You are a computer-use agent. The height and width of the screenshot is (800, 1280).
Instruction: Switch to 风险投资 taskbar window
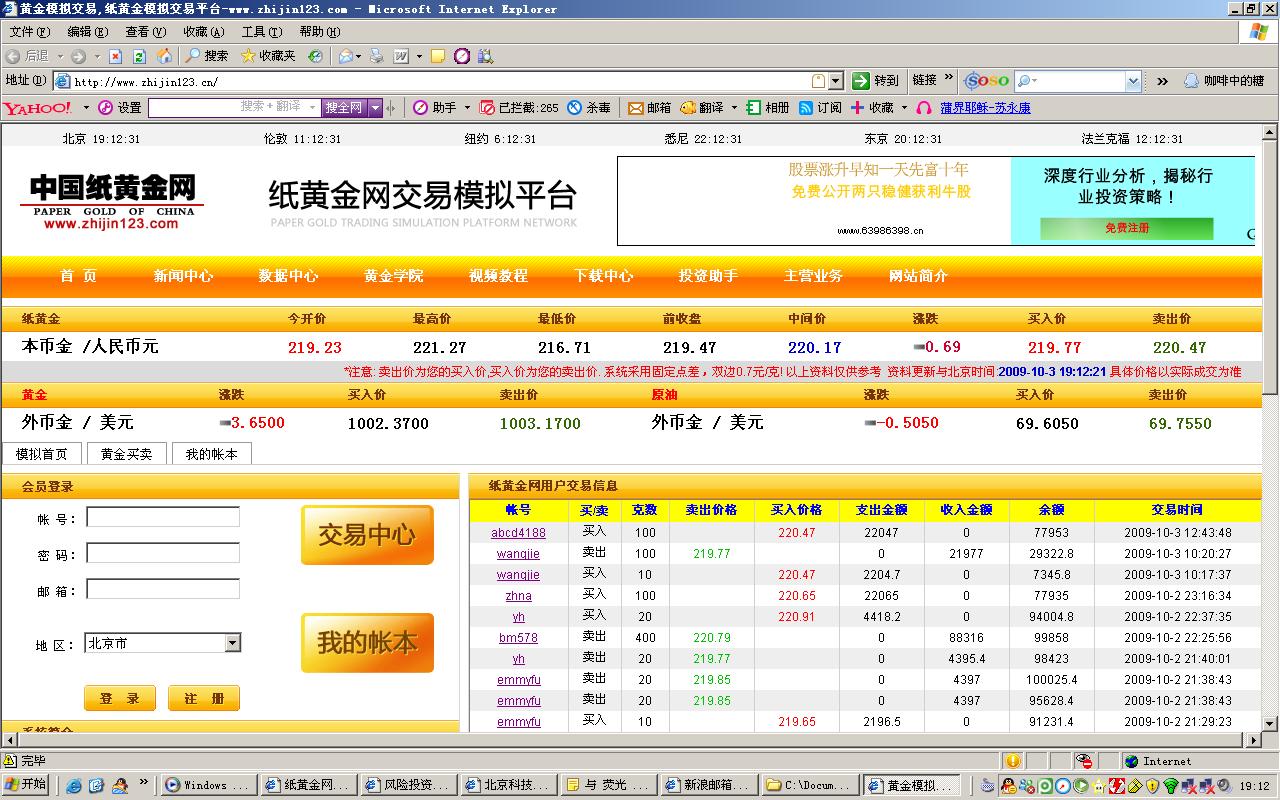pyautogui.click(x=407, y=785)
